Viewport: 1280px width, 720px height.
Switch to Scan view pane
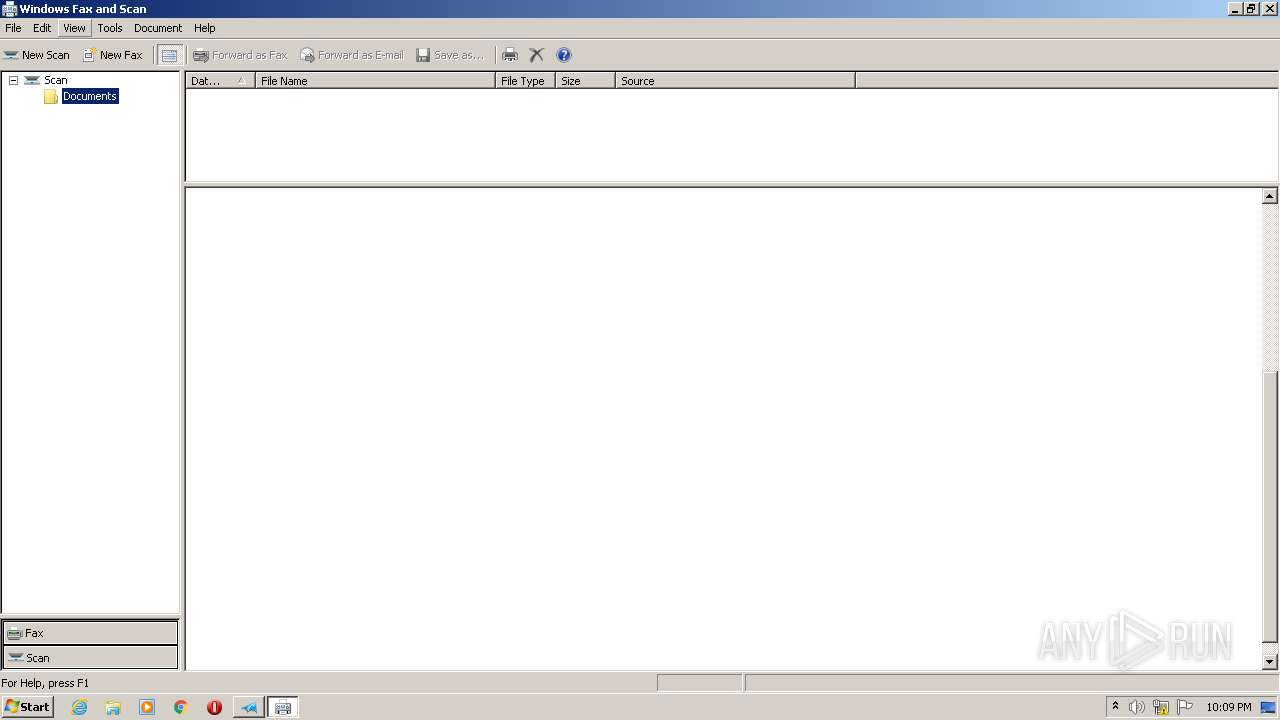click(x=90, y=658)
